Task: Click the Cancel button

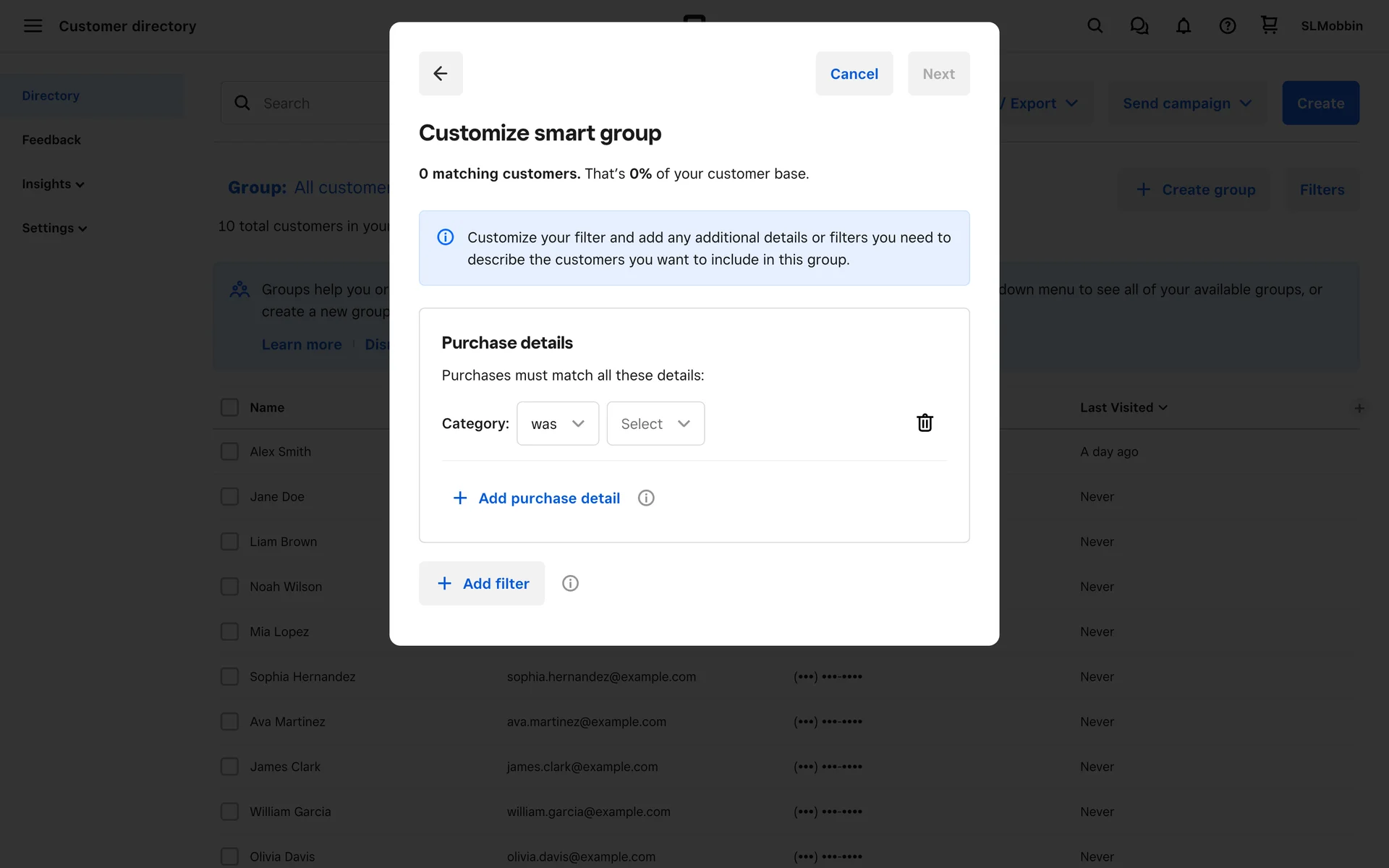Action: click(x=854, y=74)
